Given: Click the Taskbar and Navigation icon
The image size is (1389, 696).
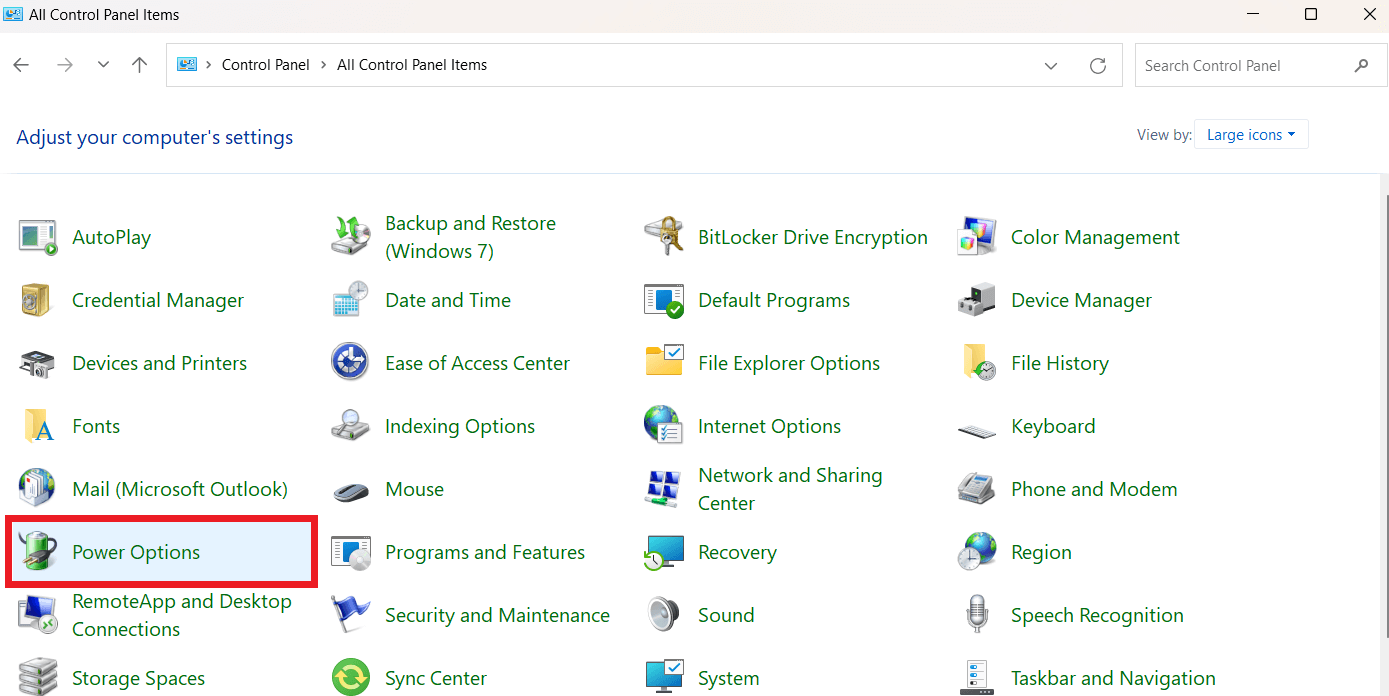Looking at the screenshot, I should coord(977,677).
